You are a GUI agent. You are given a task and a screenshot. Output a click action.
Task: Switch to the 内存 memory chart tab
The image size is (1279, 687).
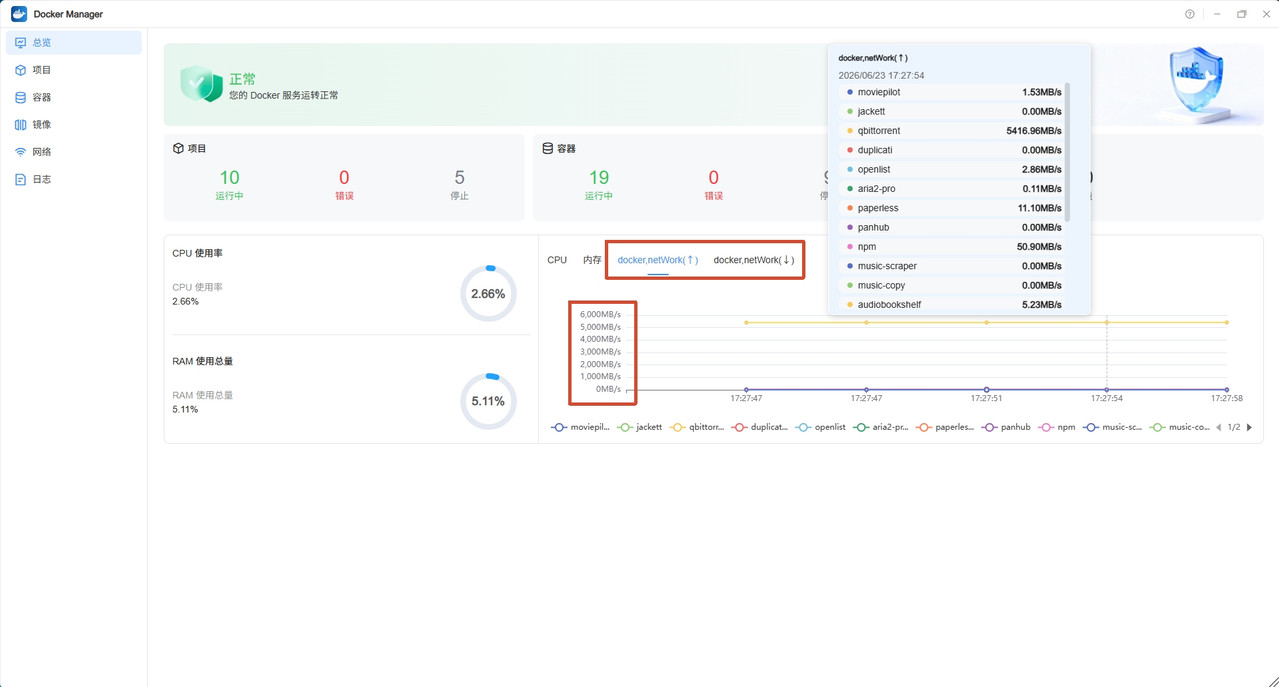tap(592, 260)
